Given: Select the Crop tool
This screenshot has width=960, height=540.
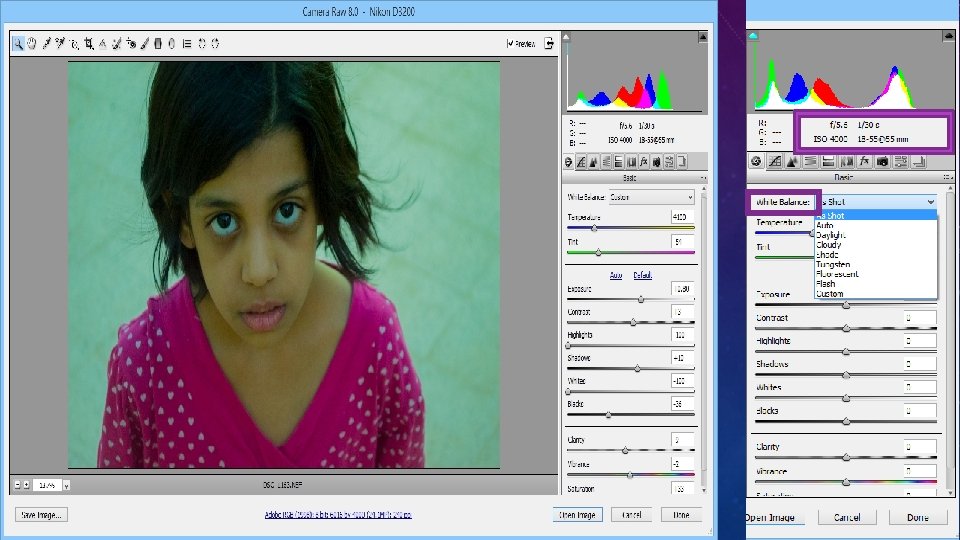Looking at the screenshot, I should click(88, 44).
